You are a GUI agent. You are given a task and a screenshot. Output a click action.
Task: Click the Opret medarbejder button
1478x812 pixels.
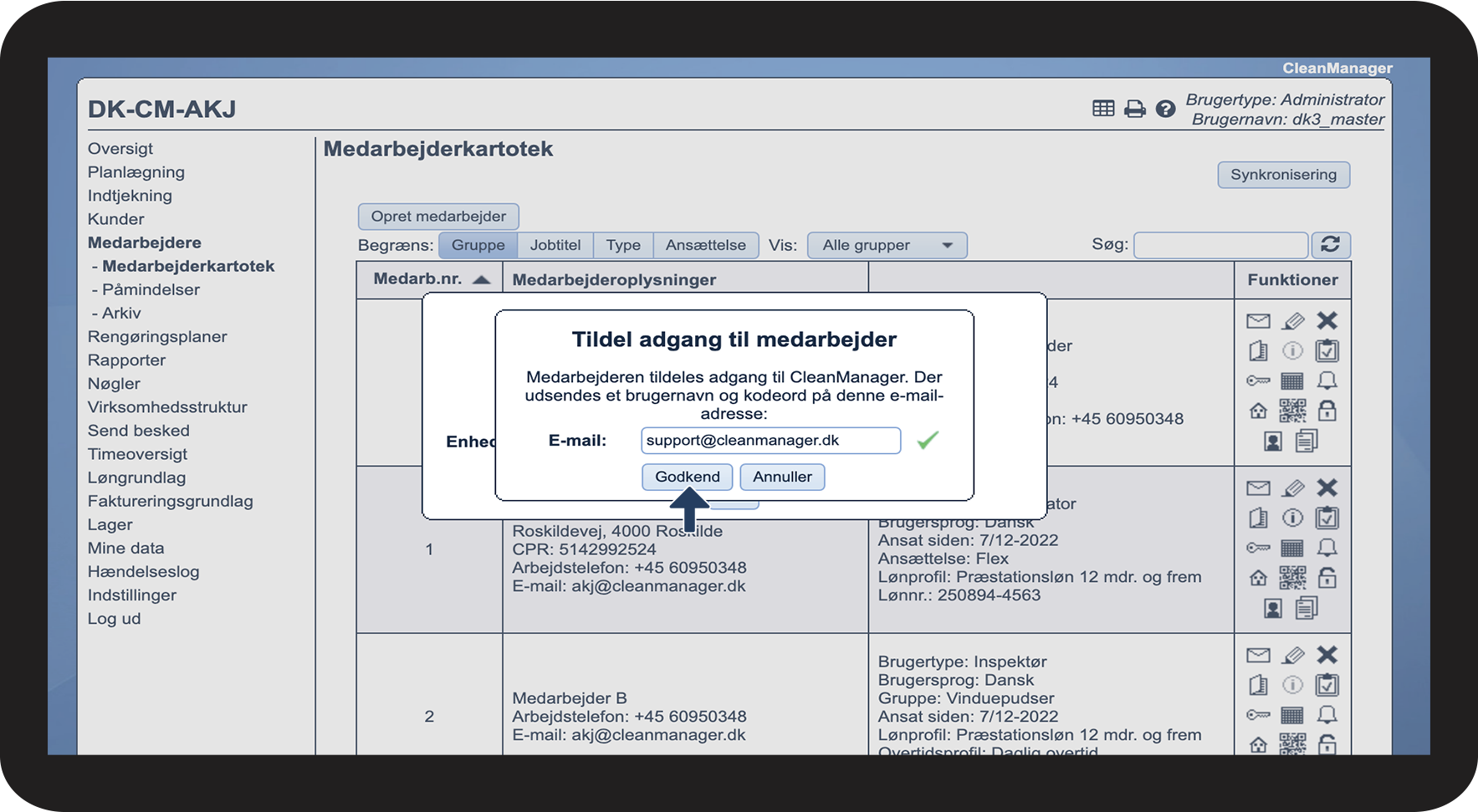coord(438,217)
